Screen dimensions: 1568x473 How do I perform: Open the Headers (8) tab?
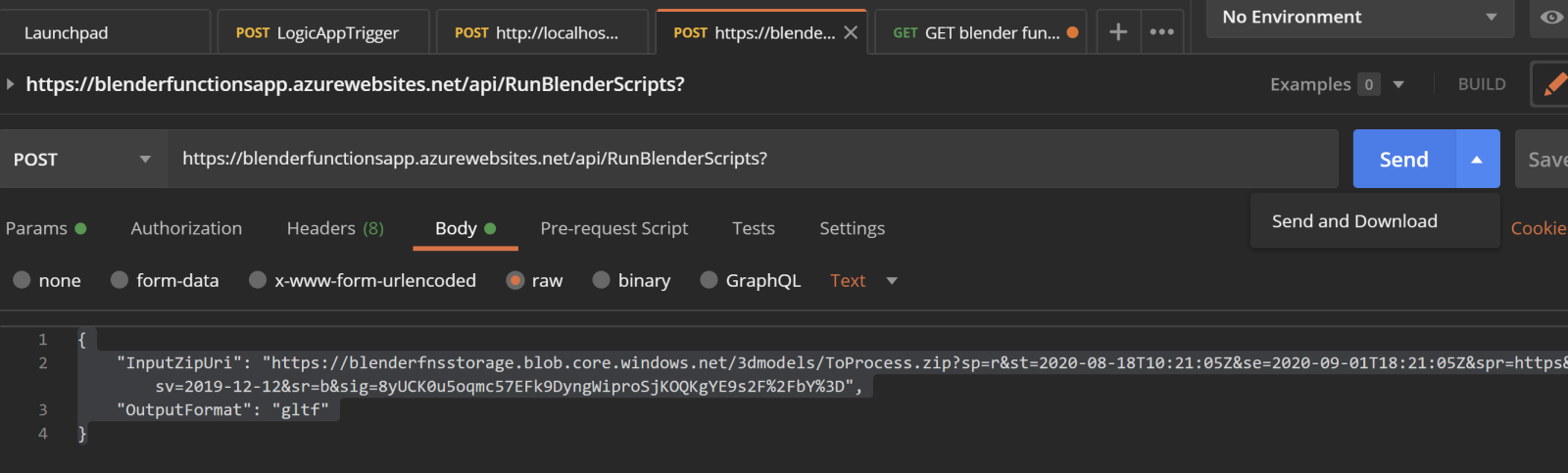click(335, 228)
